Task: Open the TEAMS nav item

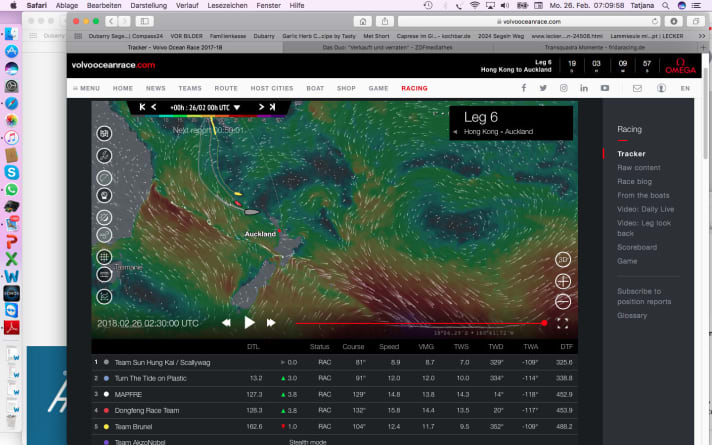Action: (x=190, y=88)
